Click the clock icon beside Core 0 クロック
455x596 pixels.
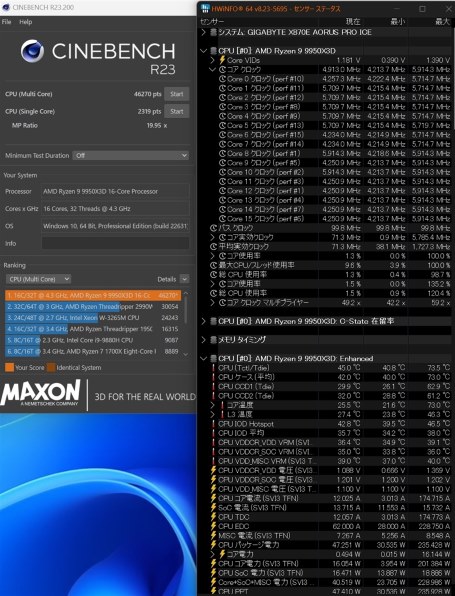coord(222,79)
